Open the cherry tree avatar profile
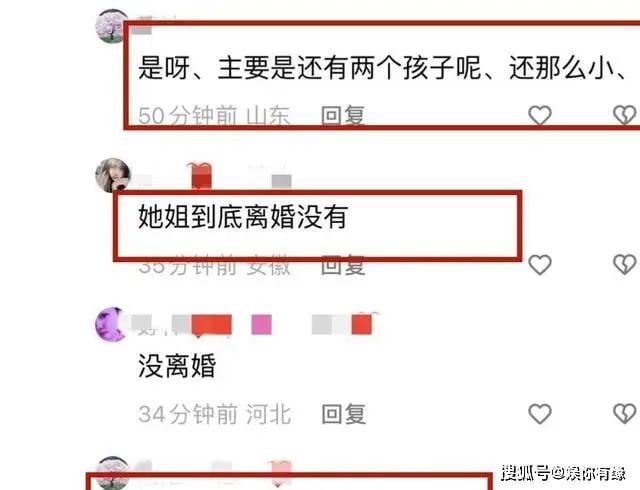This screenshot has width=640, height=490. click(x=111, y=25)
